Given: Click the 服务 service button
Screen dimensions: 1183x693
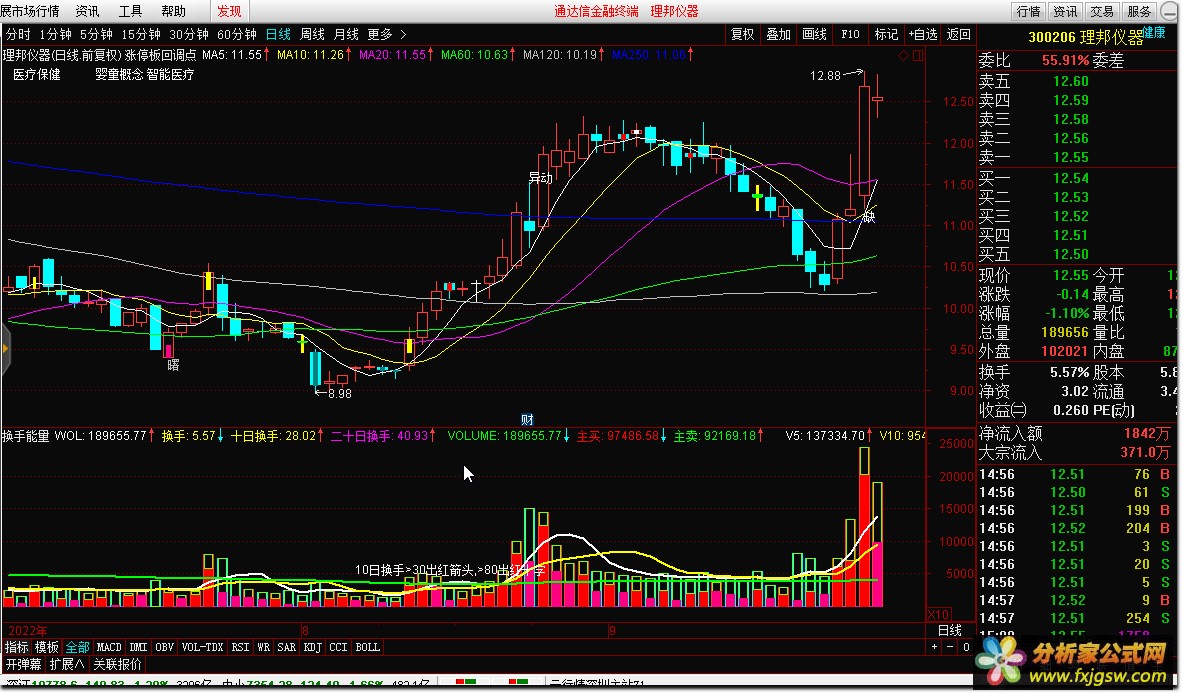Looking at the screenshot, I should click(1139, 11).
